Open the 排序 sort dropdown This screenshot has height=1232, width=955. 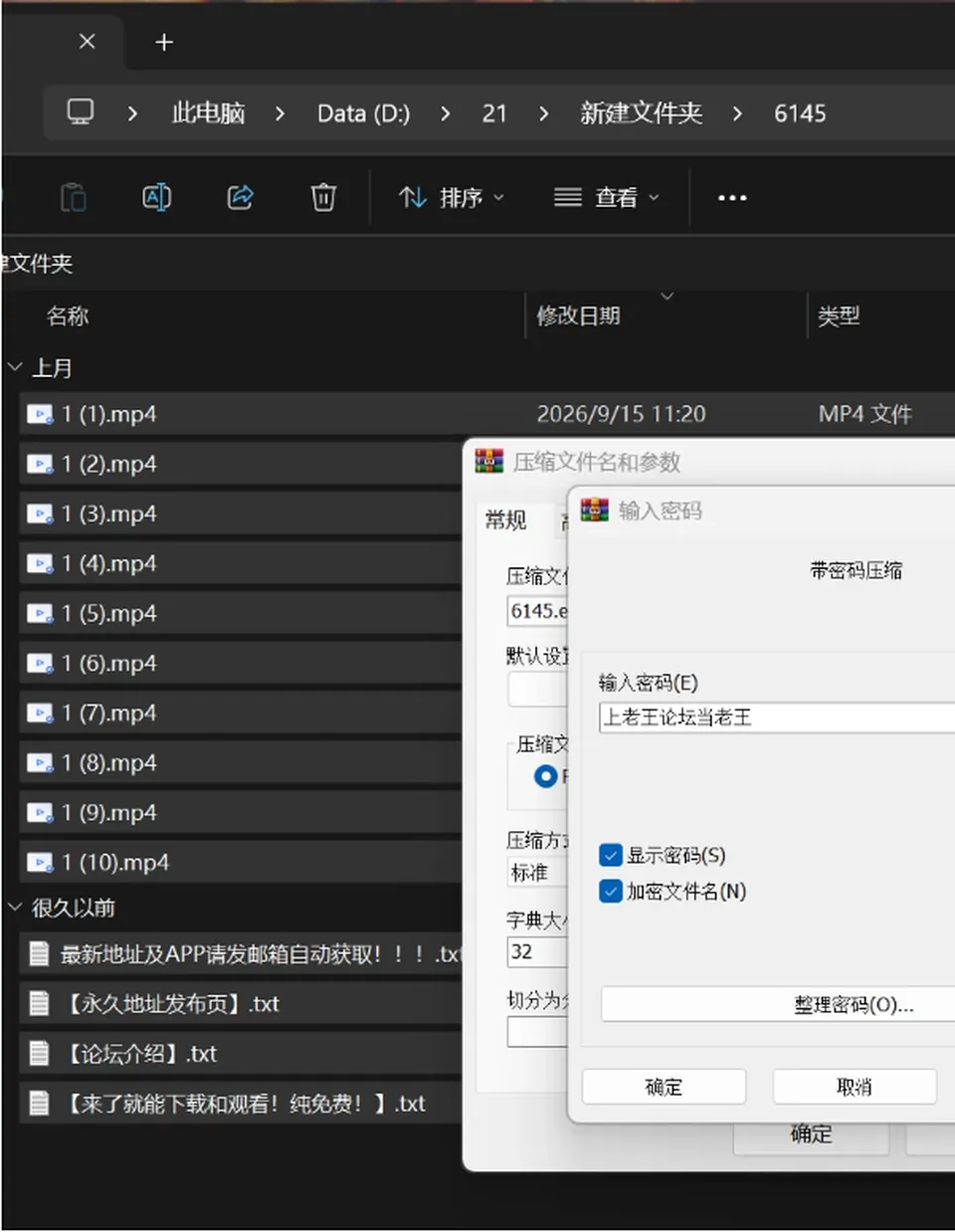pos(452,197)
